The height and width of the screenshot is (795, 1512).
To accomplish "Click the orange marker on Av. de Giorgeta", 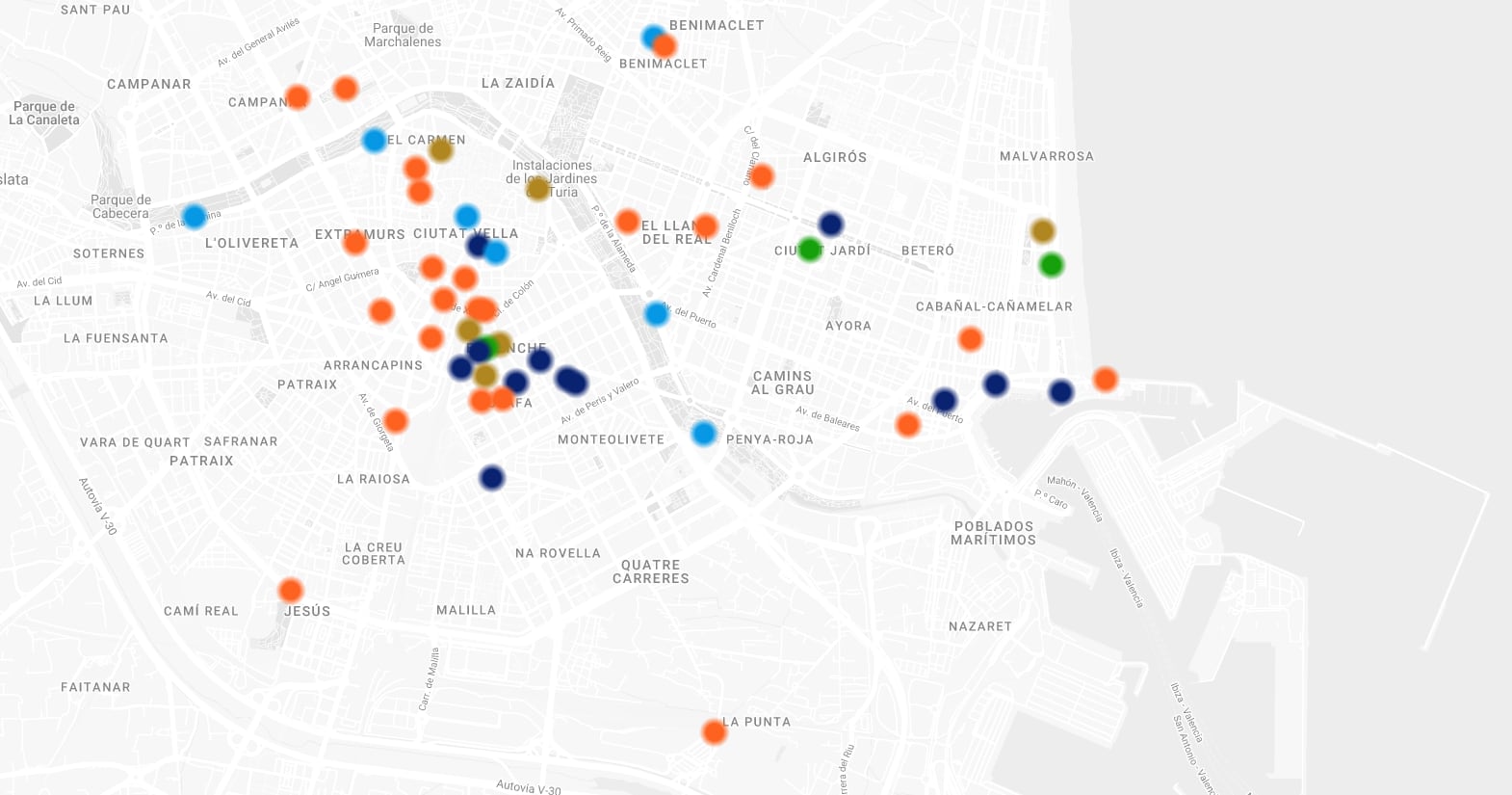I will point(396,420).
